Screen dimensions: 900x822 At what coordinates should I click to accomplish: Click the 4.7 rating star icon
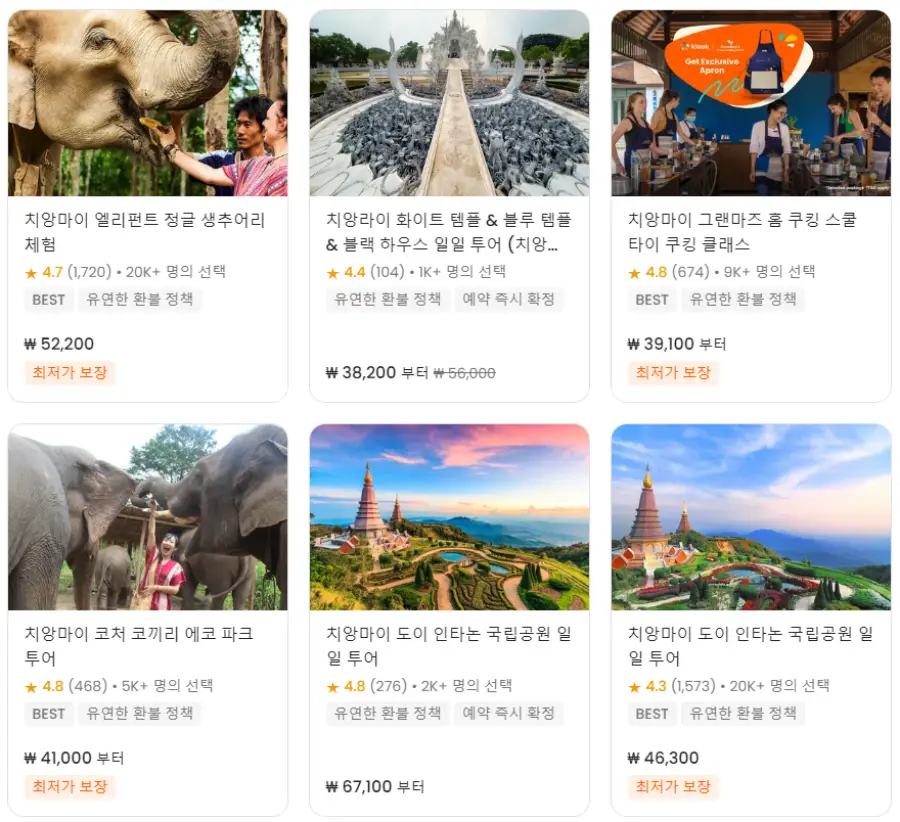click(x=31, y=273)
